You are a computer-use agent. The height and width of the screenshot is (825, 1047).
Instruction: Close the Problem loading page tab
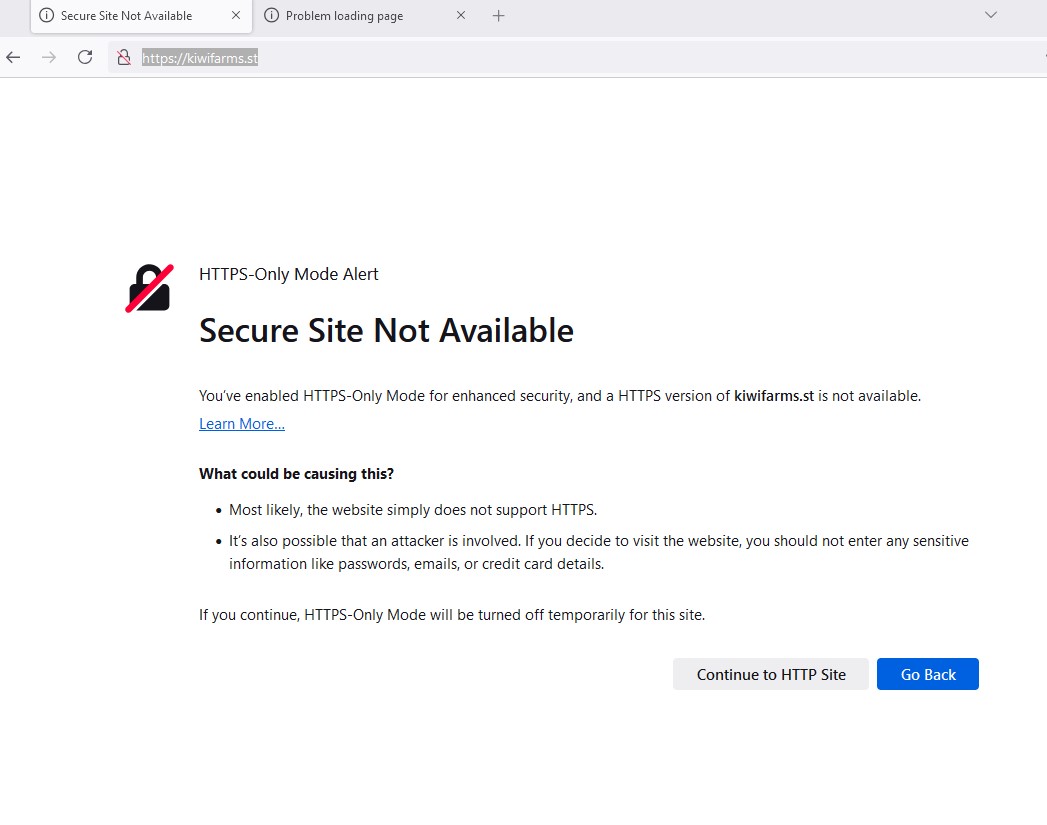pos(461,15)
